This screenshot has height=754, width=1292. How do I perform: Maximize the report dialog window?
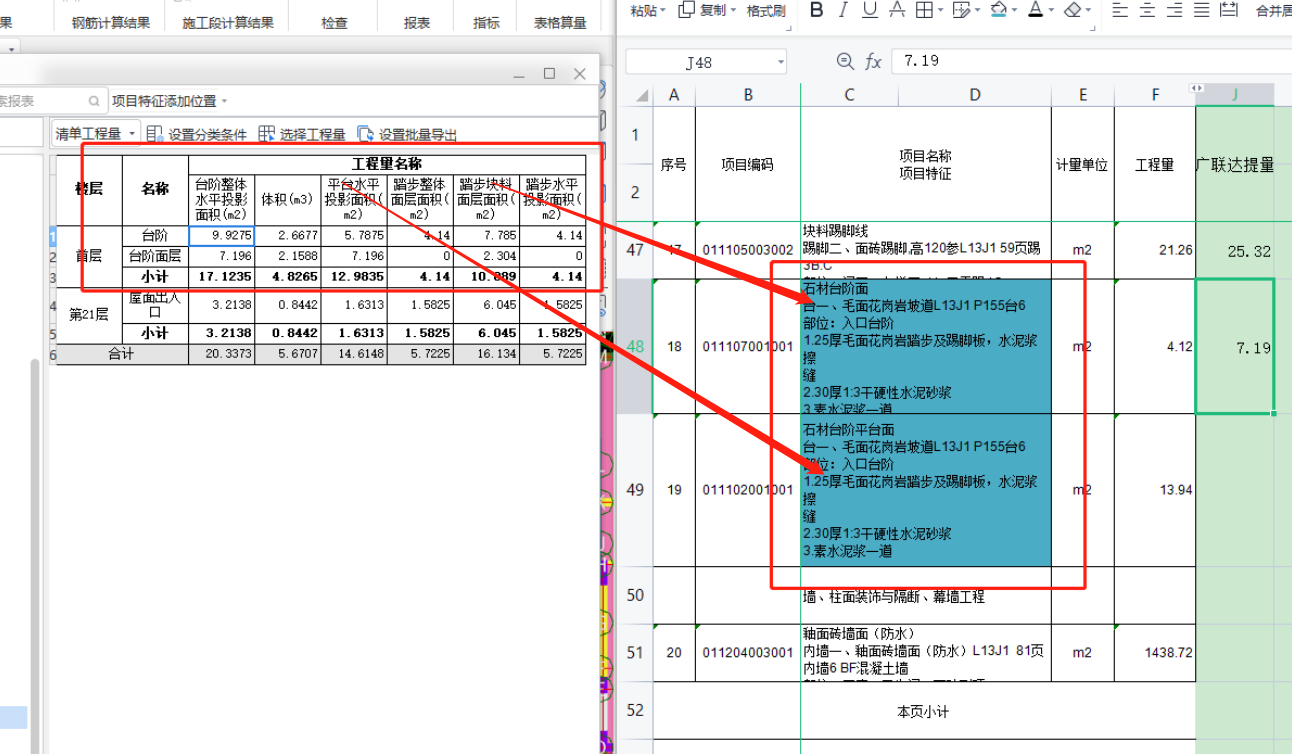coord(549,74)
